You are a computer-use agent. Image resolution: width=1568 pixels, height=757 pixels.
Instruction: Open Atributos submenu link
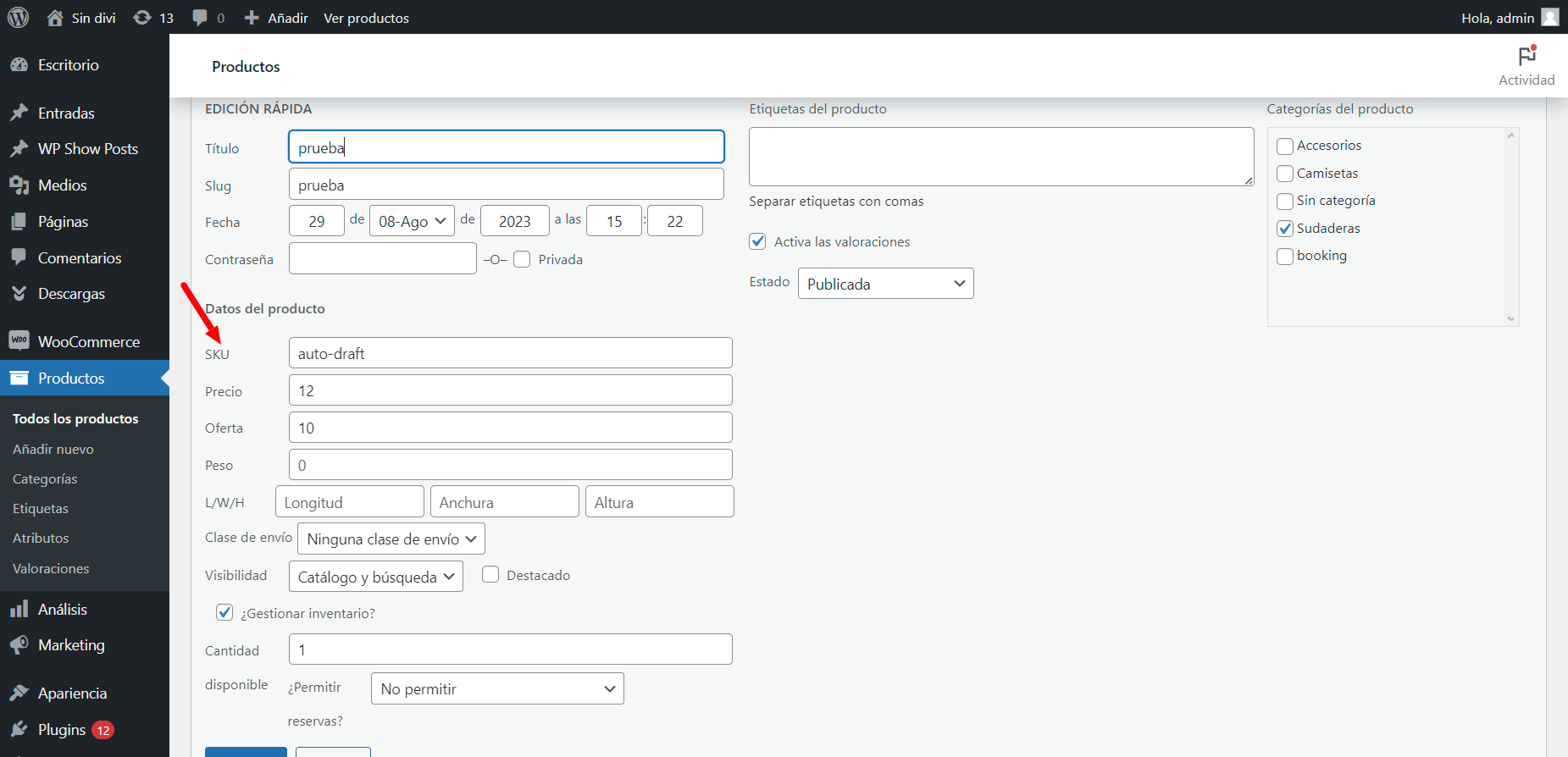[x=41, y=538]
